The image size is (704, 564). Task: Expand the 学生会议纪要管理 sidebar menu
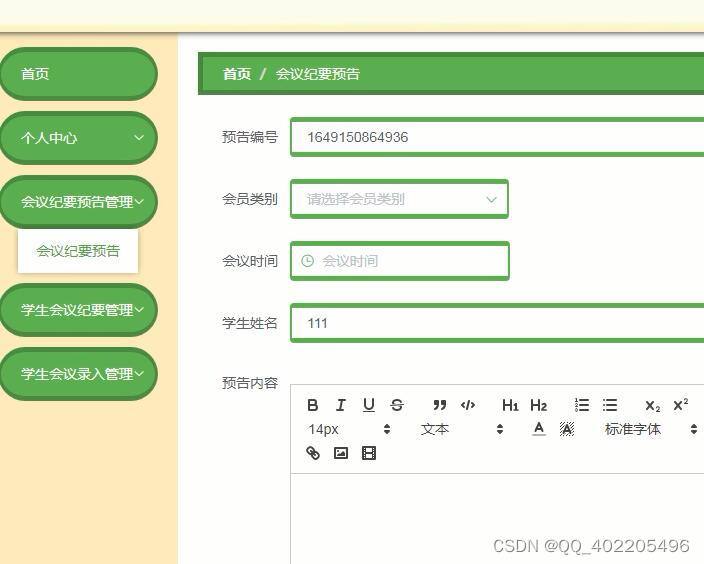coord(79,310)
